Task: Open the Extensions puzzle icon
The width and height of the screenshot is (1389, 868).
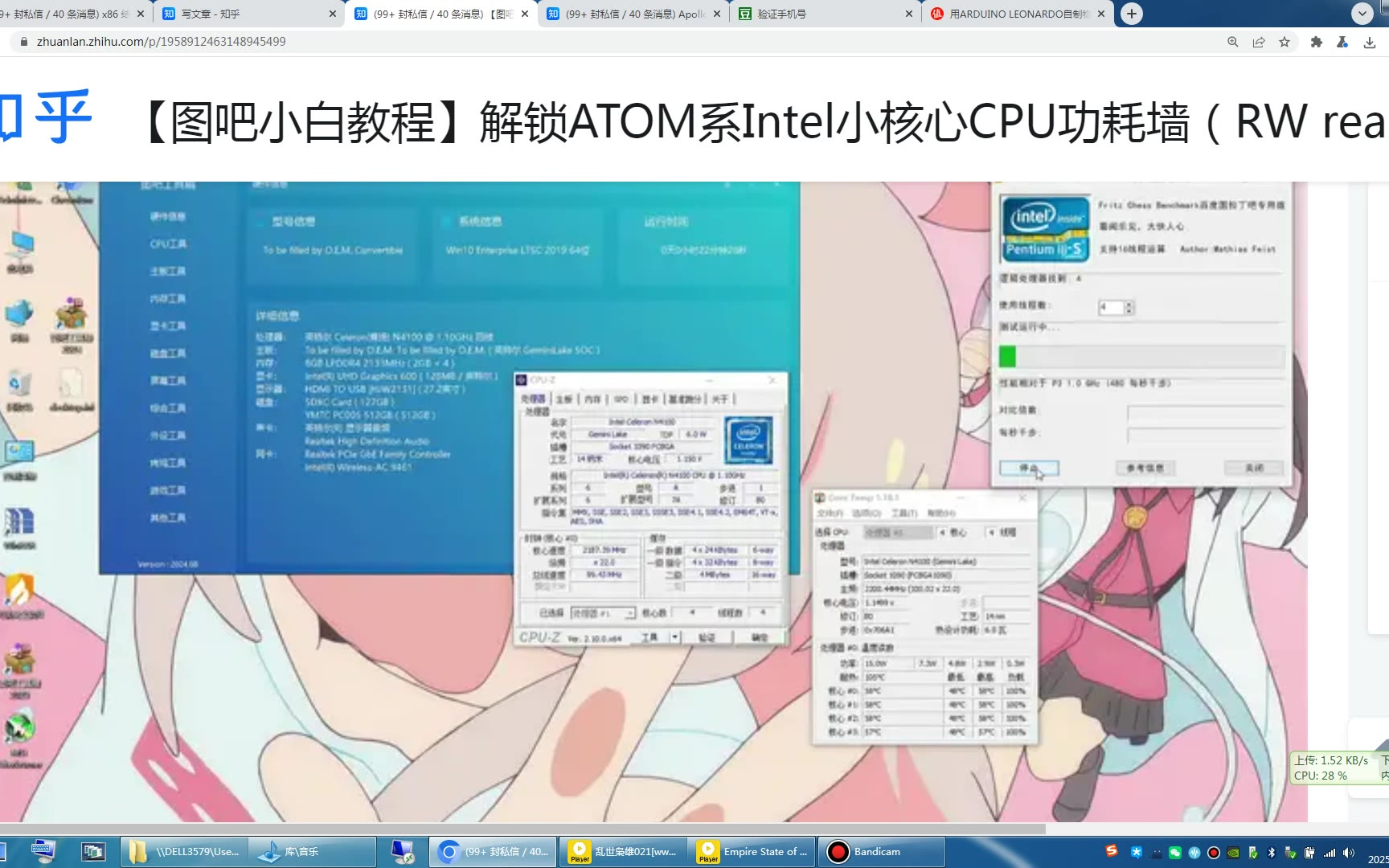Action: pos(1316,42)
